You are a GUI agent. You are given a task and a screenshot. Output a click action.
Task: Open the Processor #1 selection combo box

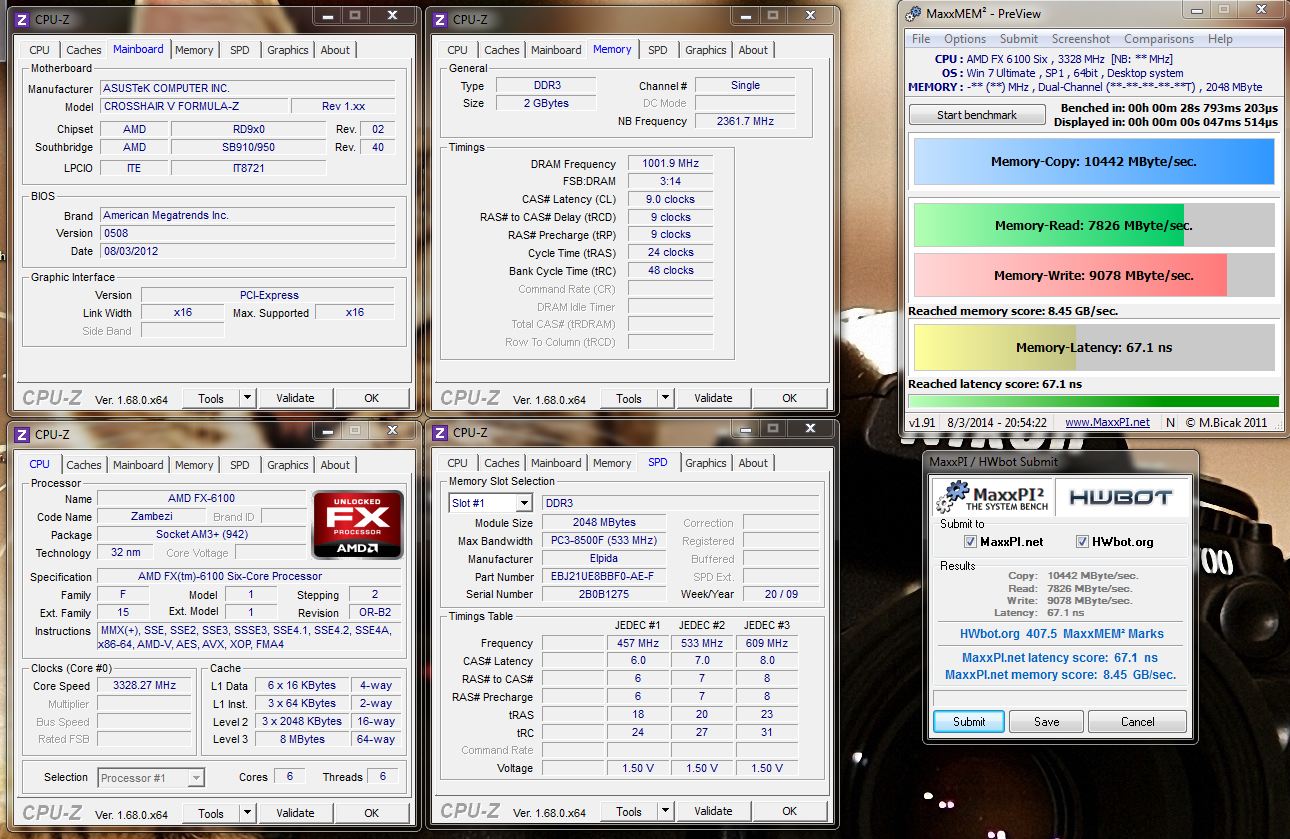151,777
